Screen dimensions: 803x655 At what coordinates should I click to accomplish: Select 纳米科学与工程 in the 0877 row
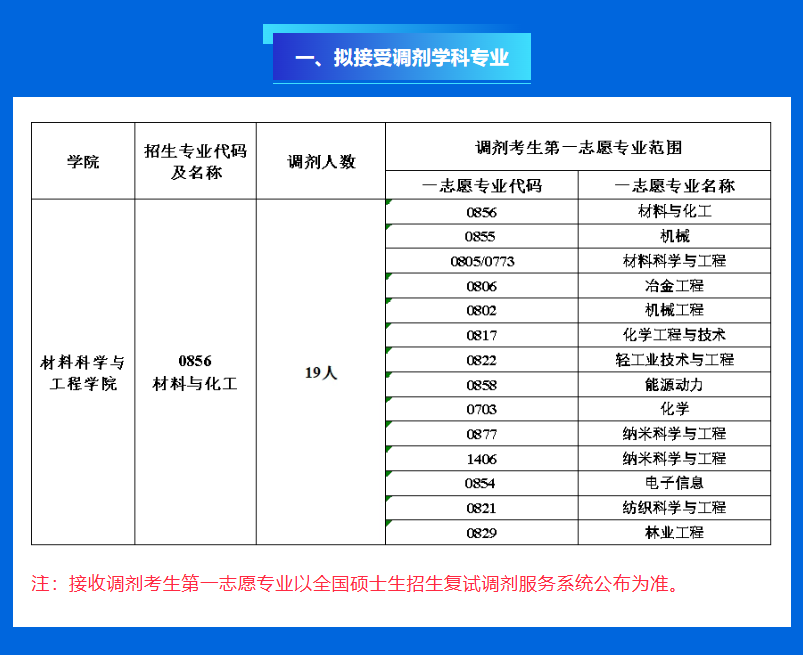pyautogui.click(x=674, y=434)
